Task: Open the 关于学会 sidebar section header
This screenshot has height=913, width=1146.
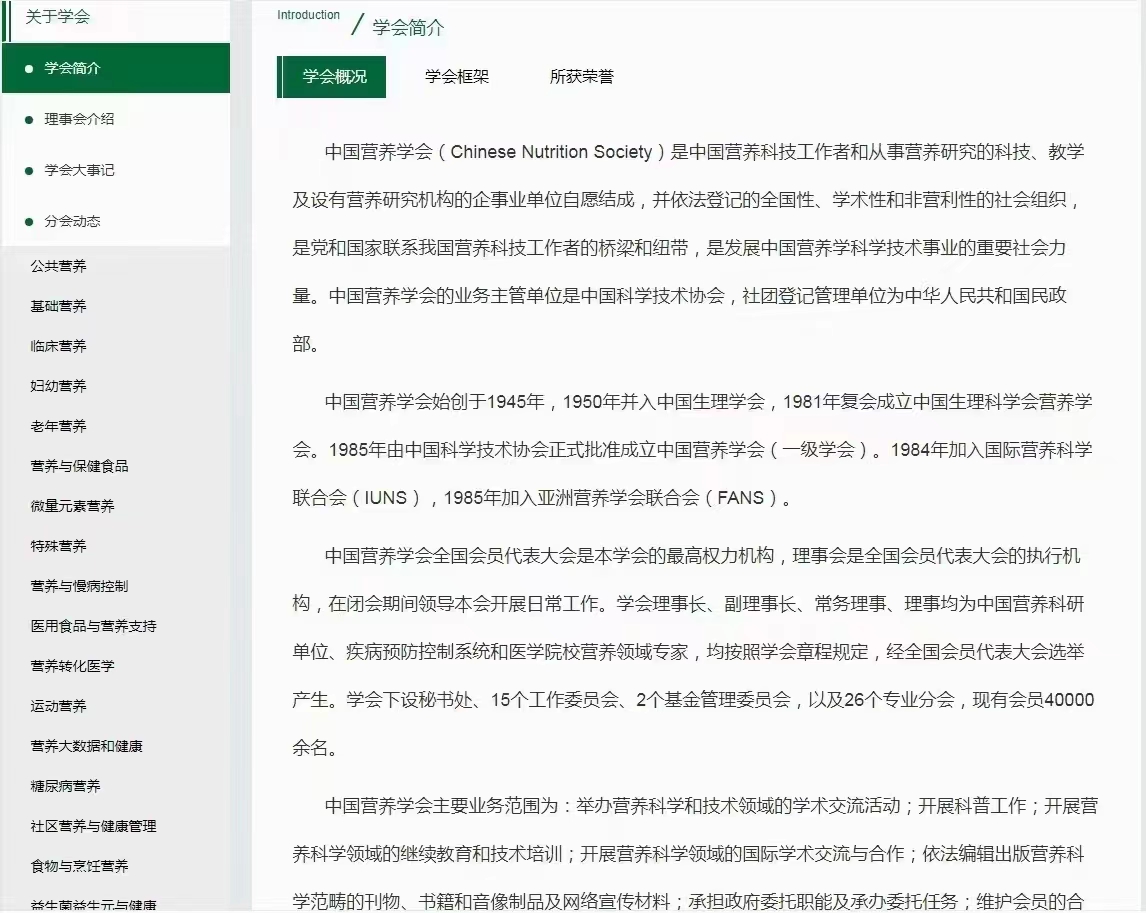Action: click(57, 17)
